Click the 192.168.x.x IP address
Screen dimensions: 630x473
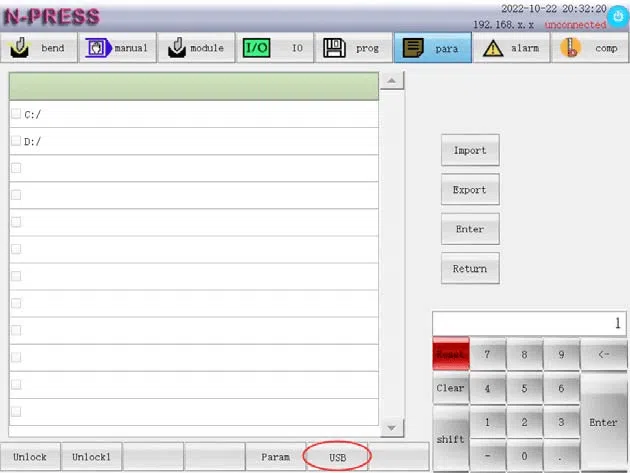(x=503, y=25)
